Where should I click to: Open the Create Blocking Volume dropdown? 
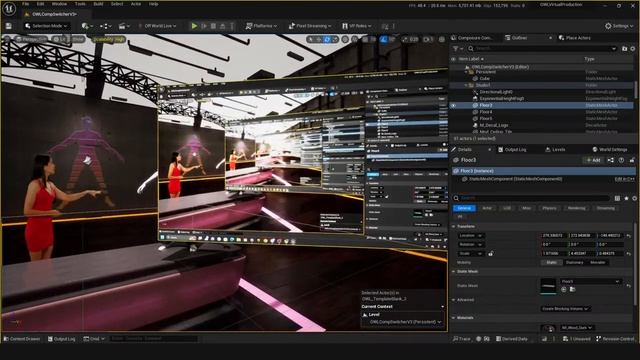(x=565, y=309)
